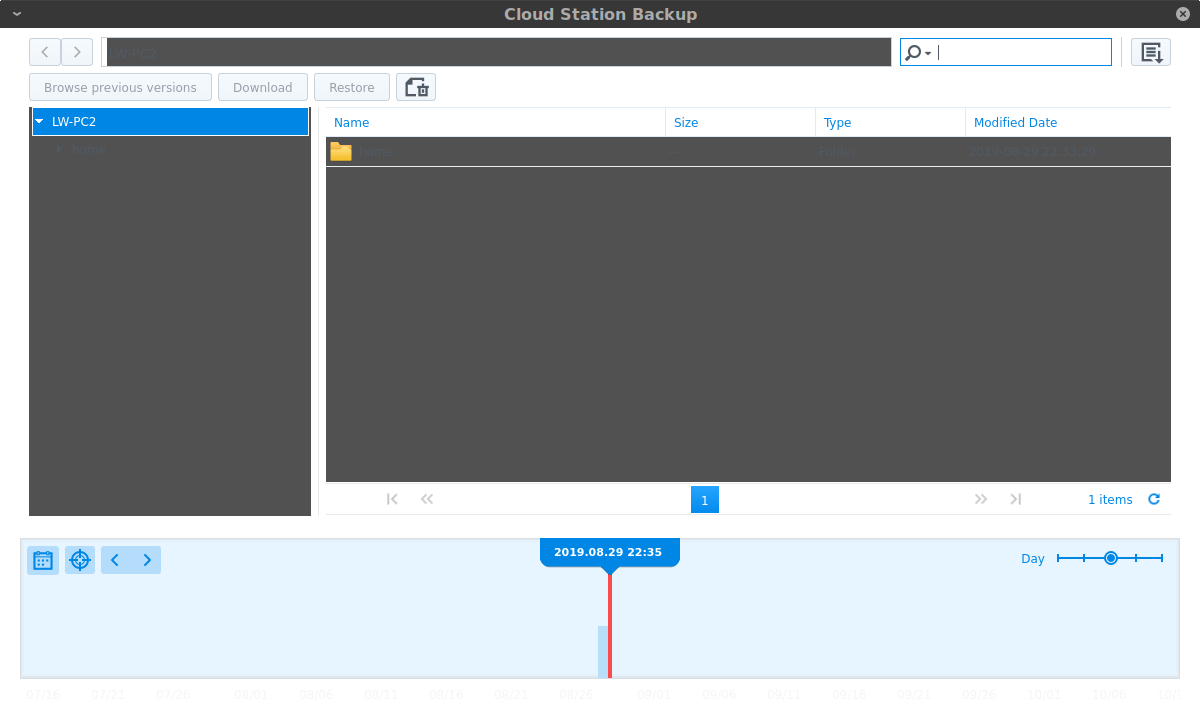Viewport: 1200px width, 728px height.
Task: Click the Restore button
Action: point(352,88)
